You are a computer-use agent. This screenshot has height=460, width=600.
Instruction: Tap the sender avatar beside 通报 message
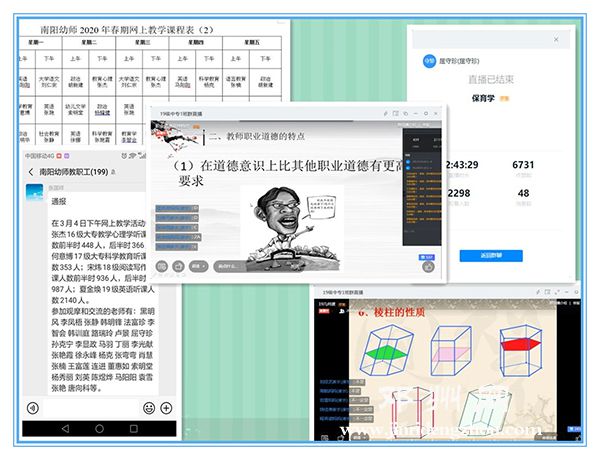[x=34, y=192]
